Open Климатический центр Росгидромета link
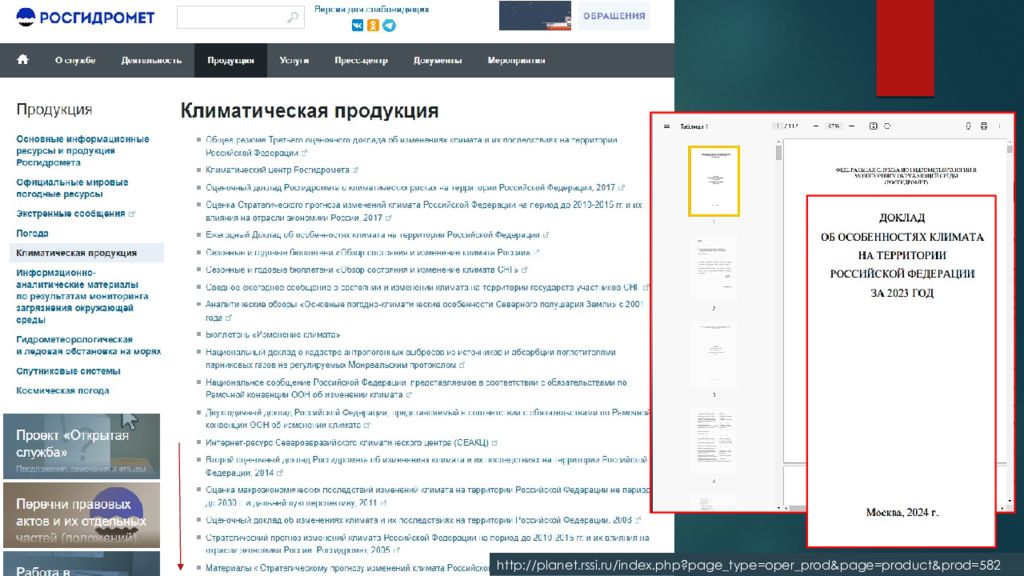1024x576 pixels. tap(278, 170)
